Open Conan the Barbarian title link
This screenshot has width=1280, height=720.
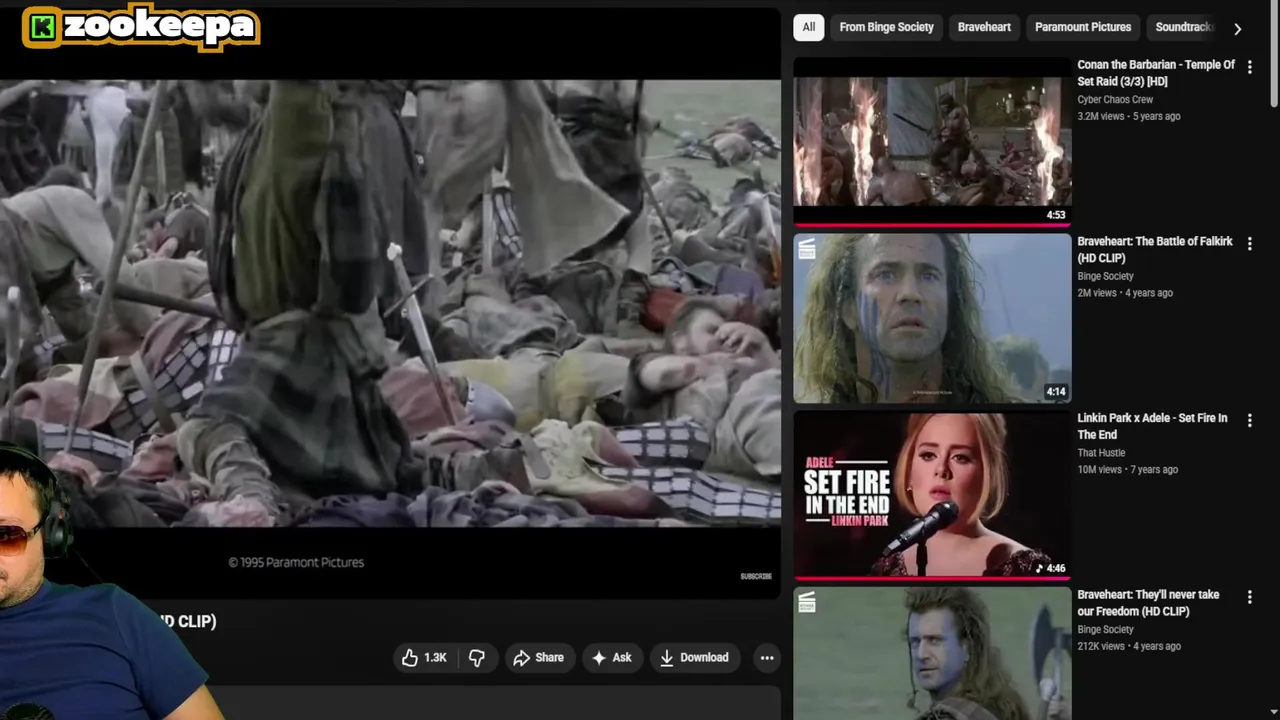[x=1156, y=73]
